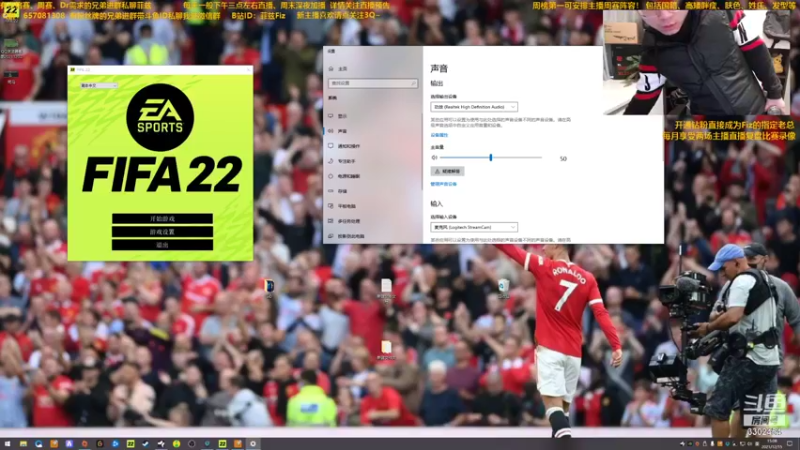Open File Explorer from the taskbar
Image resolution: width=800 pixels, height=450 pixels.
pyautogui.click(x=23, y=444)
